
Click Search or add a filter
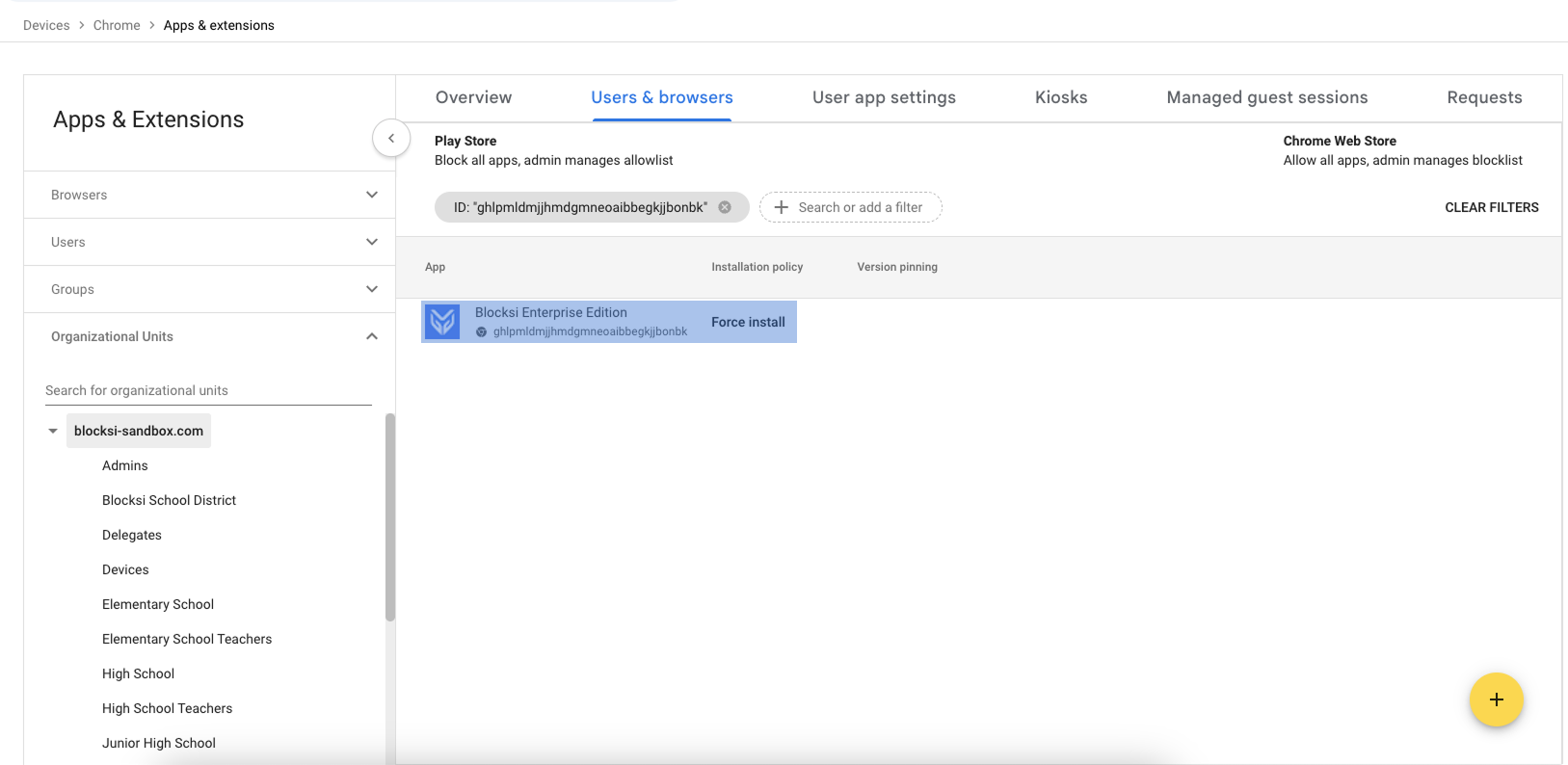tap(851, 207)
